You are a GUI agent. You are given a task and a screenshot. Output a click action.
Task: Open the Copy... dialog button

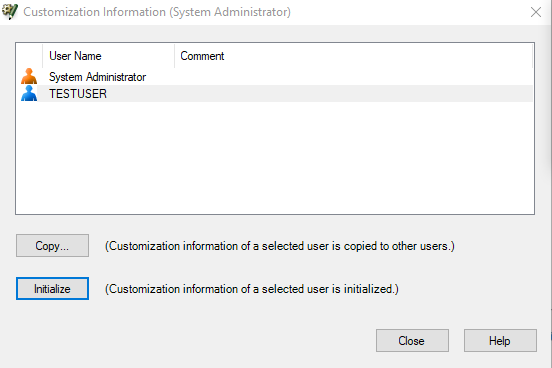pyautogui.click(x=52, y=245)
